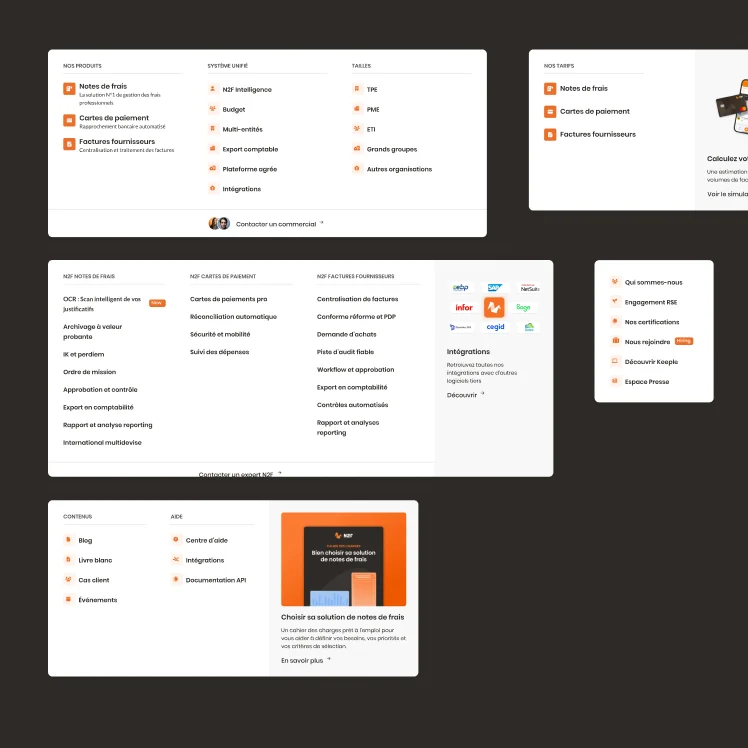Select Suivi des dépenses
Screen dimensions: 748x748
pos(219,352)
